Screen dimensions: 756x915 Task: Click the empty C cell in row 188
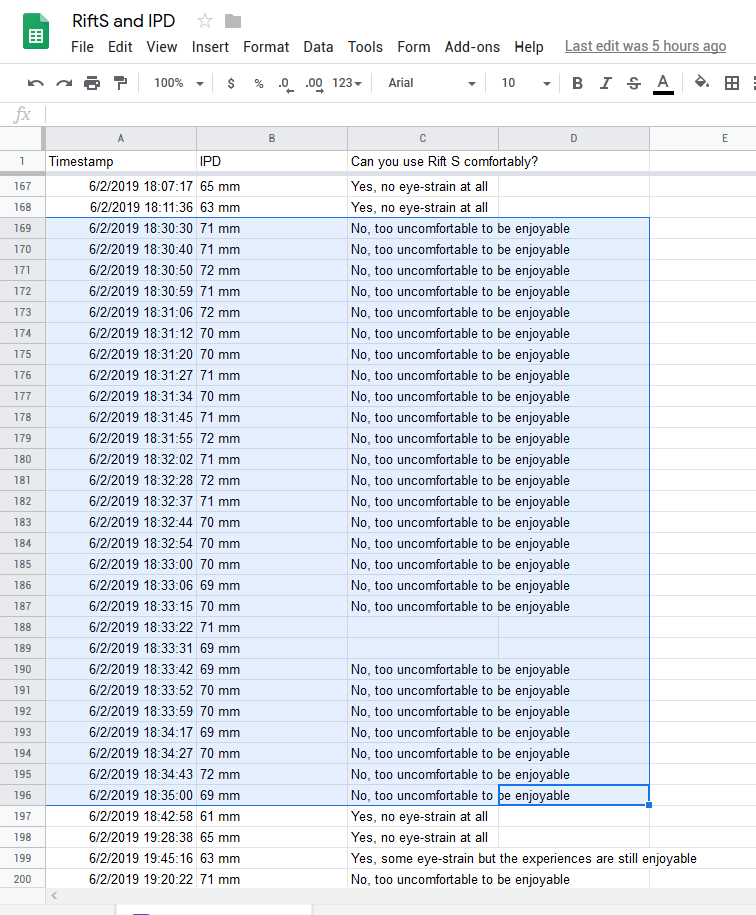(x=423, y=627)
